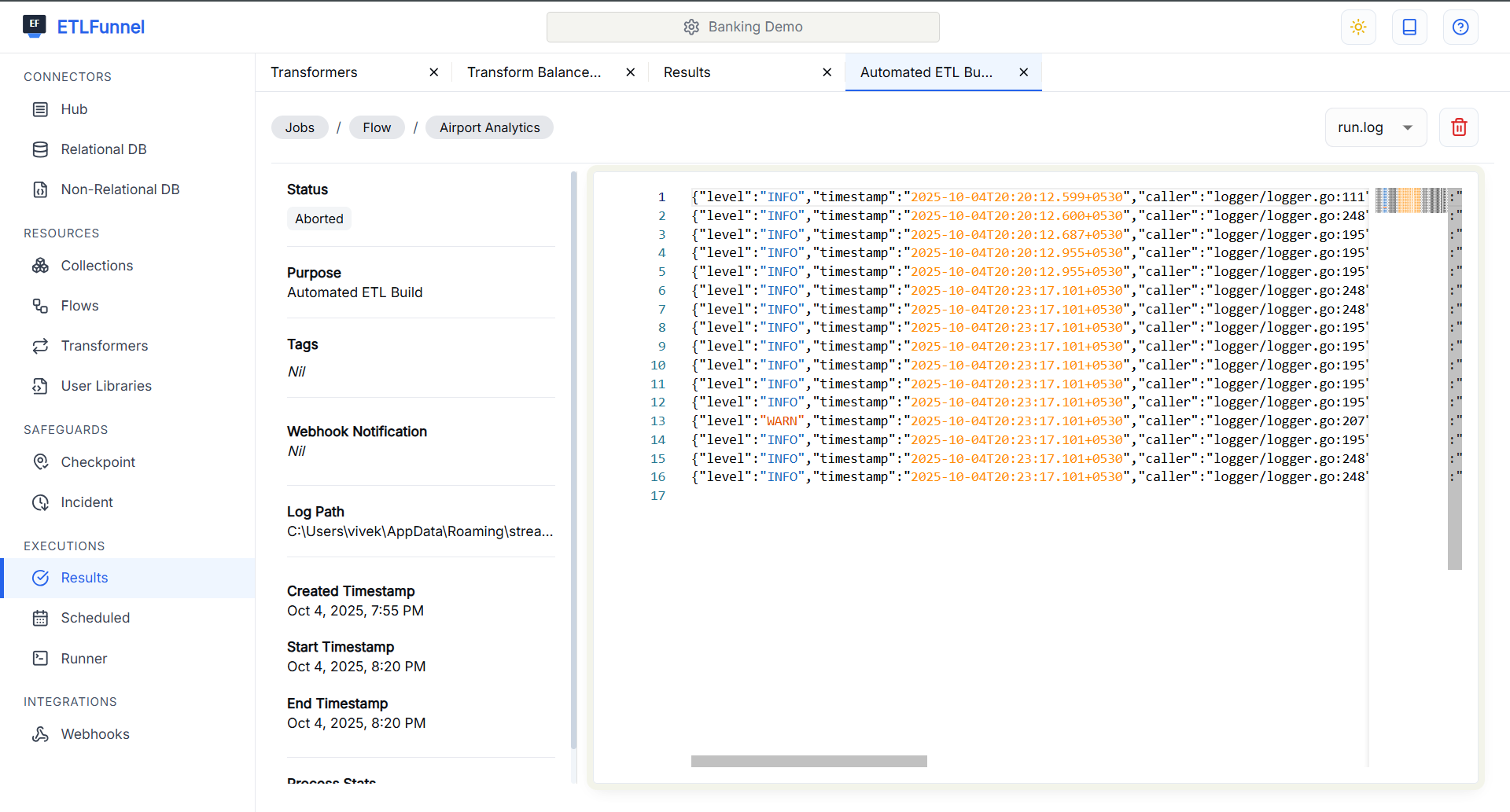1510x812 pixels.
Task: Open the Jobs breadcrumb link
Action: [299, 127]
